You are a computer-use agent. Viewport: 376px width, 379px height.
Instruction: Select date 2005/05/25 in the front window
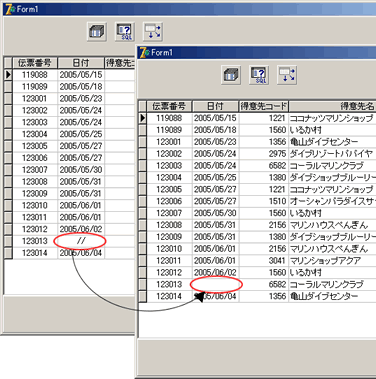[x=215, y=177]
